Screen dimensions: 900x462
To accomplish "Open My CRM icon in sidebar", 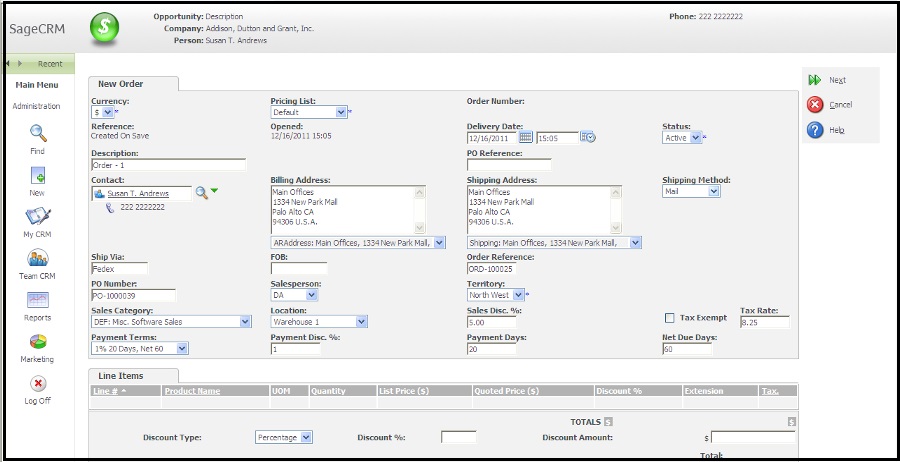I will tap(38, 217).
